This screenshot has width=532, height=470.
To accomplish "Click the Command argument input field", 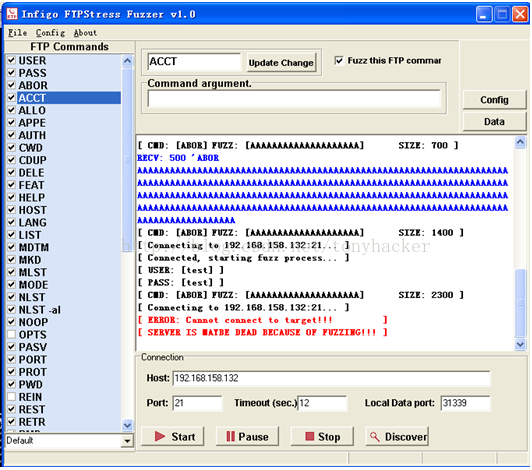I will tap(294, 99).
